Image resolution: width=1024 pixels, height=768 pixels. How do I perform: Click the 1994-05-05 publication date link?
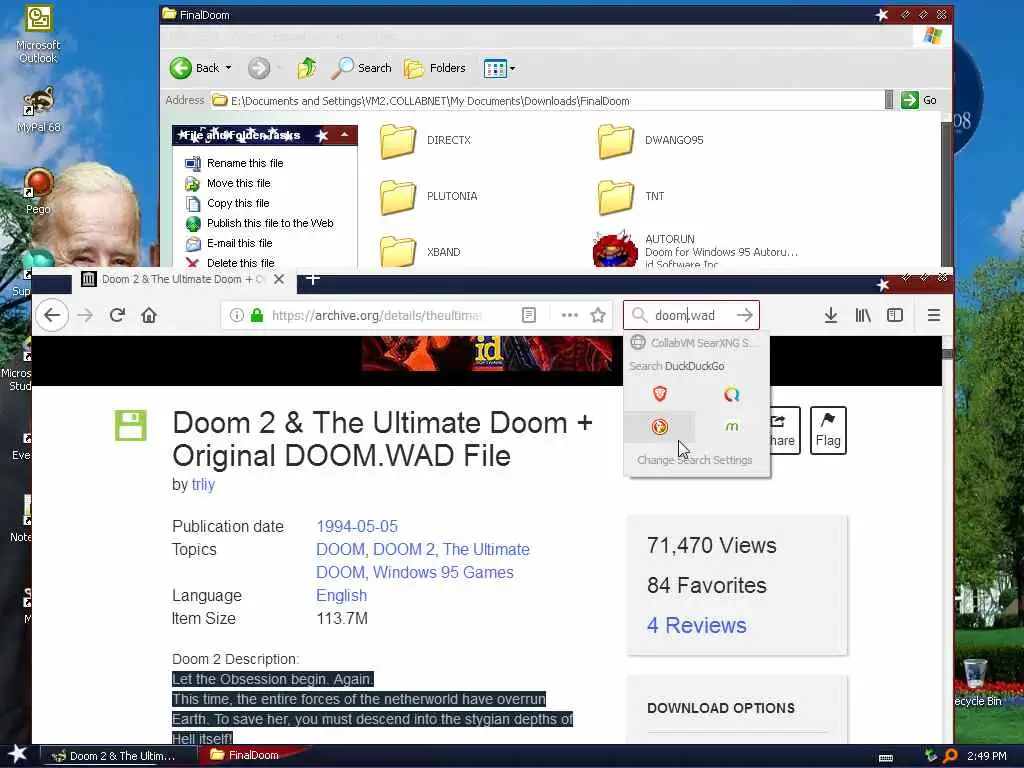(357, 526)
